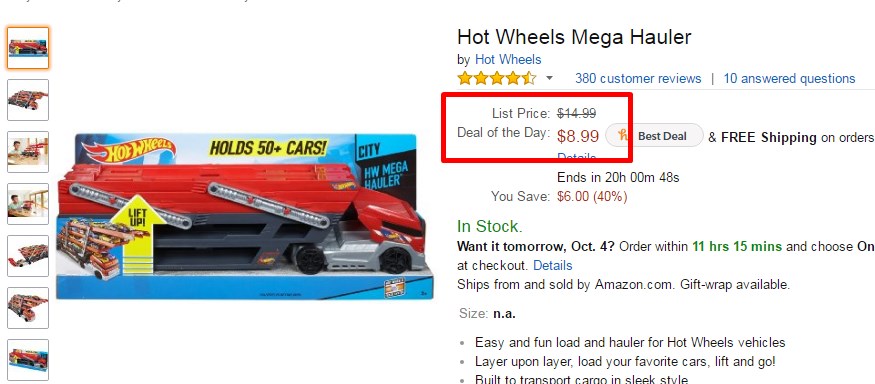Open the Details link after checkout text
The image size is (875, 384).
click(552, 265)
